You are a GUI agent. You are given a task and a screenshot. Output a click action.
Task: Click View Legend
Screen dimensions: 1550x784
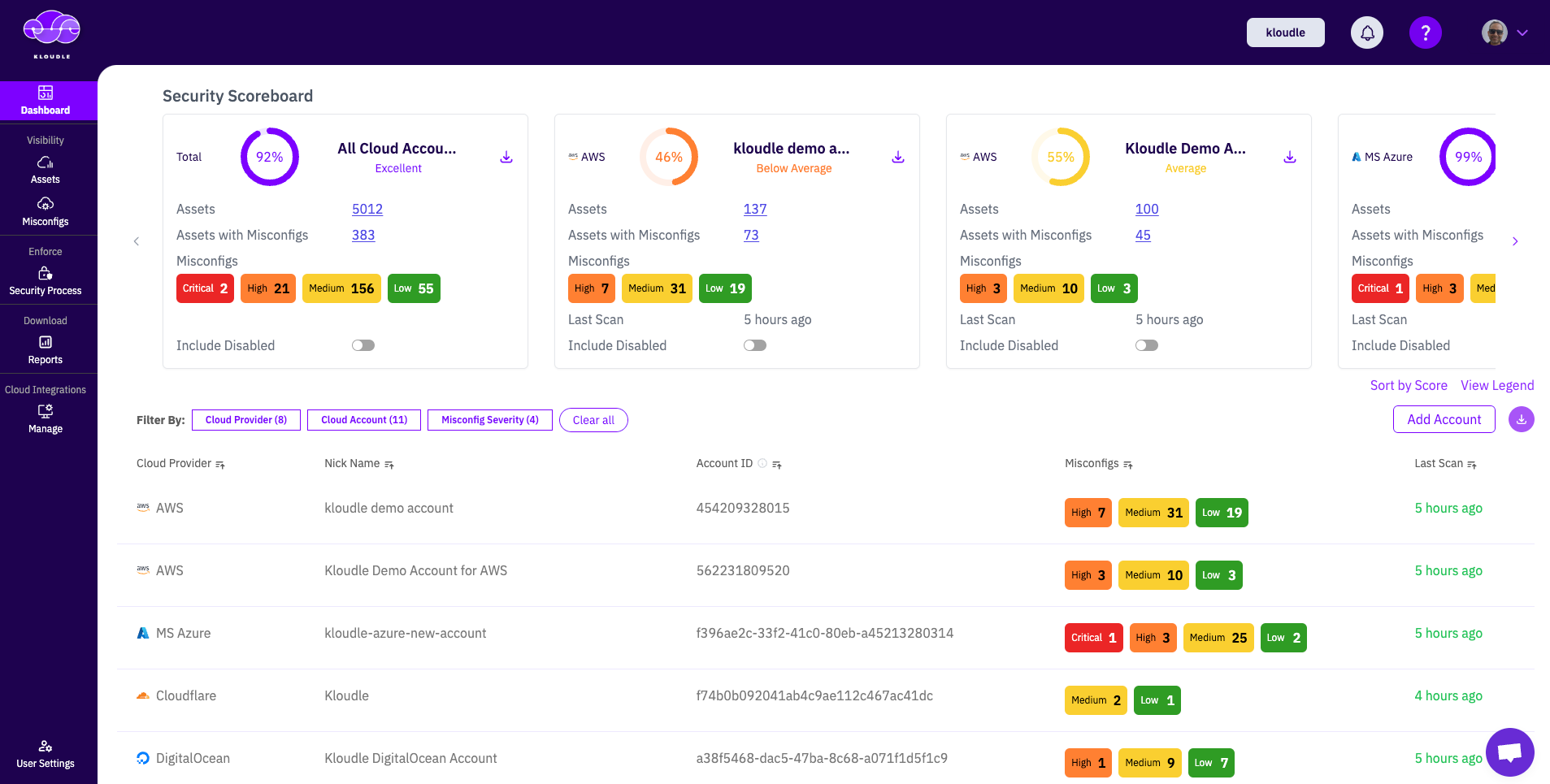[x=1497, y=385]
